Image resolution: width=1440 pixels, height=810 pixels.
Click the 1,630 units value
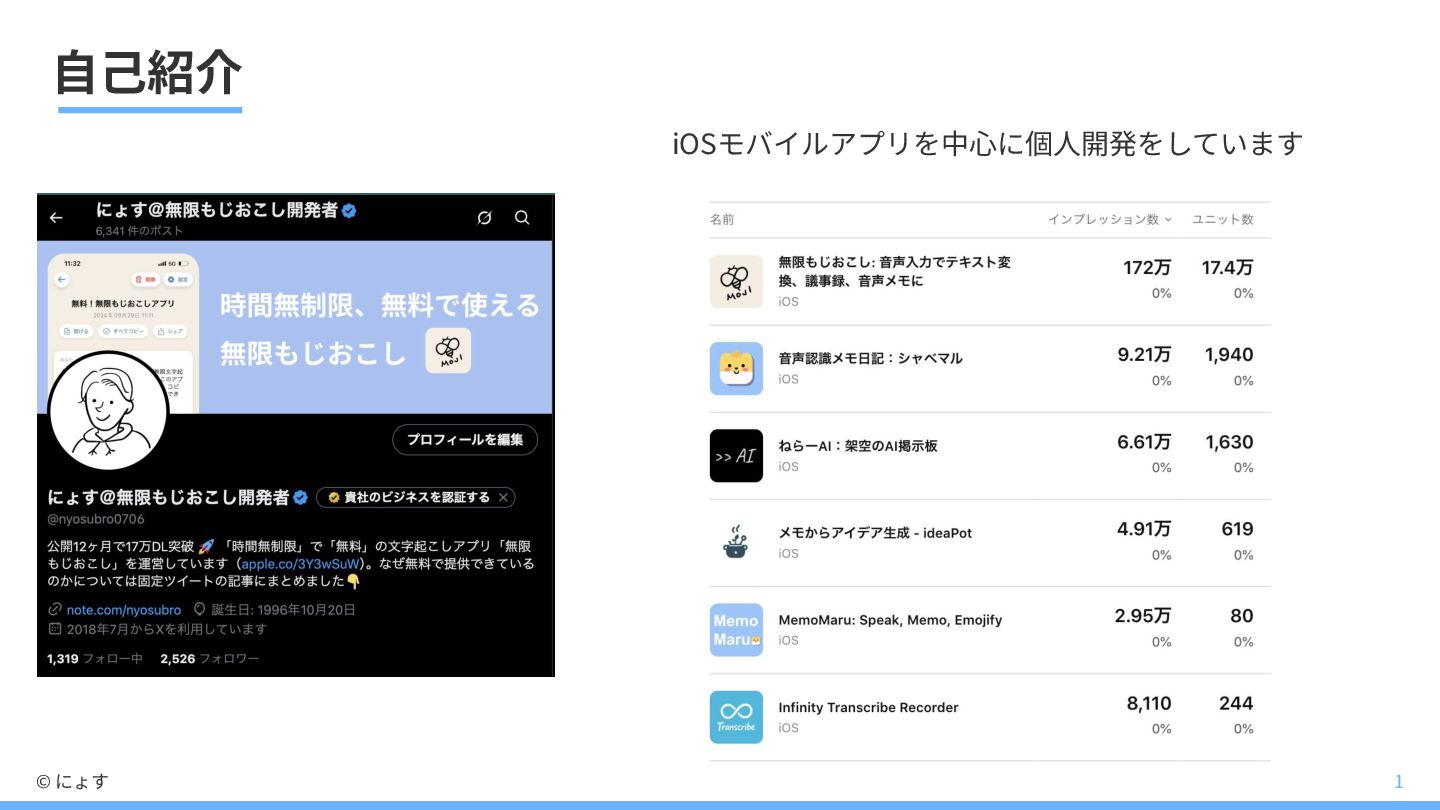click(1229, 442)
